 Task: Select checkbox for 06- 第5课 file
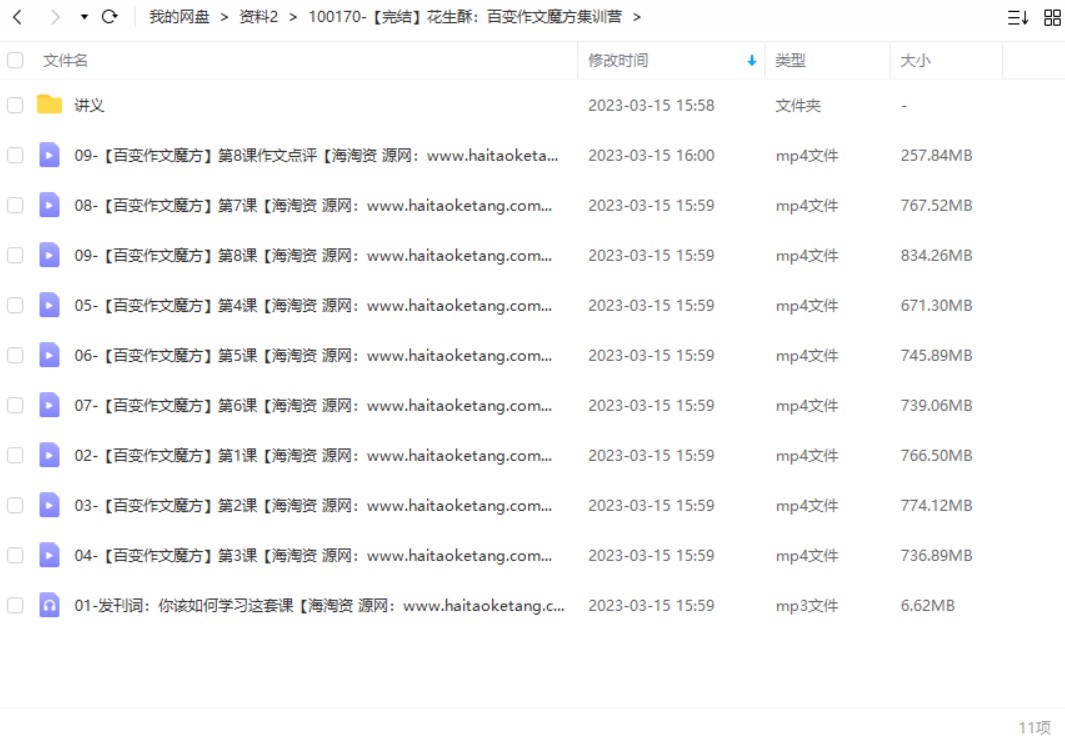coord(15,355)
